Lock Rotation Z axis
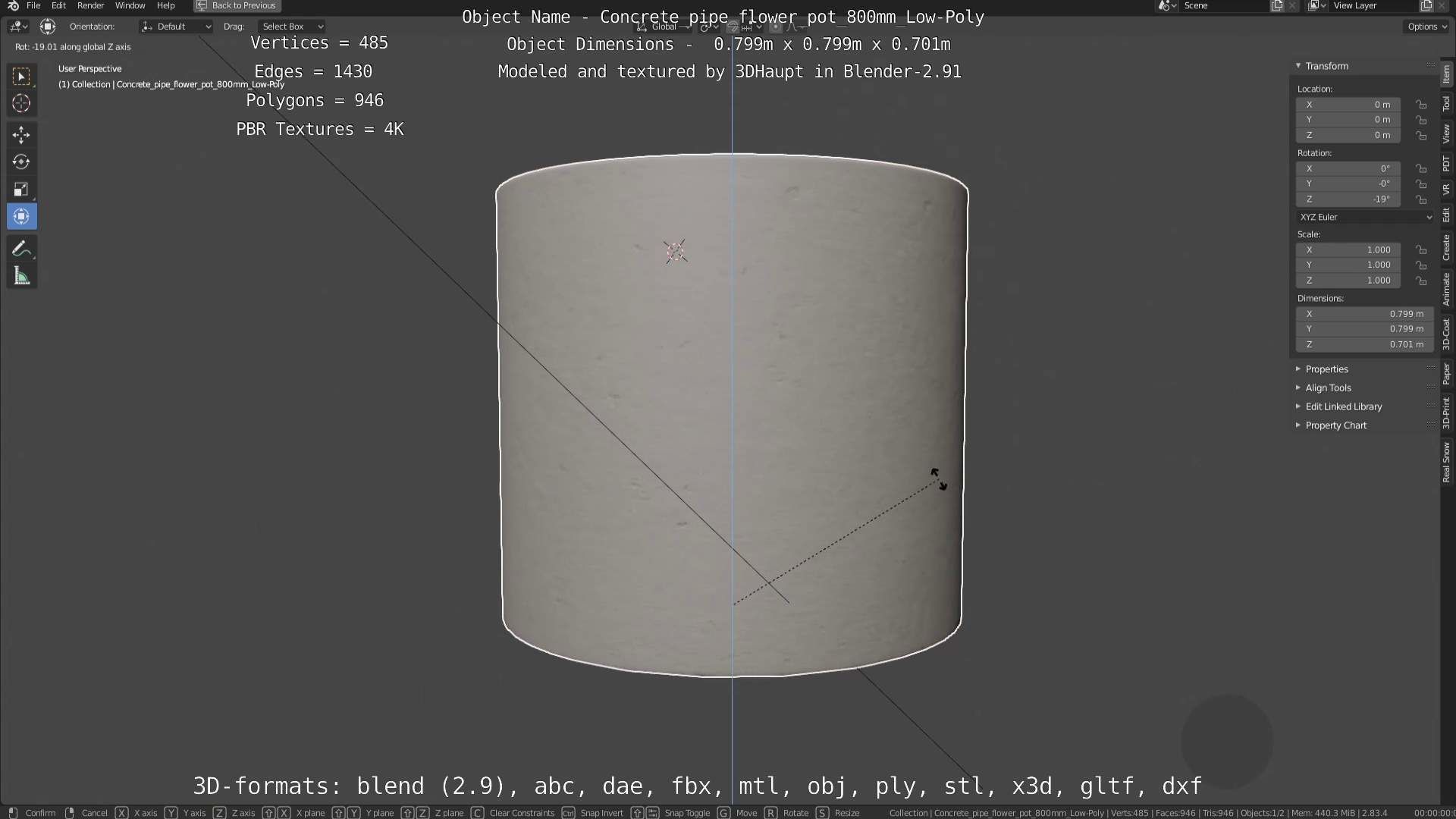This screenshot has width=1456, height=819. (1421, 199)
